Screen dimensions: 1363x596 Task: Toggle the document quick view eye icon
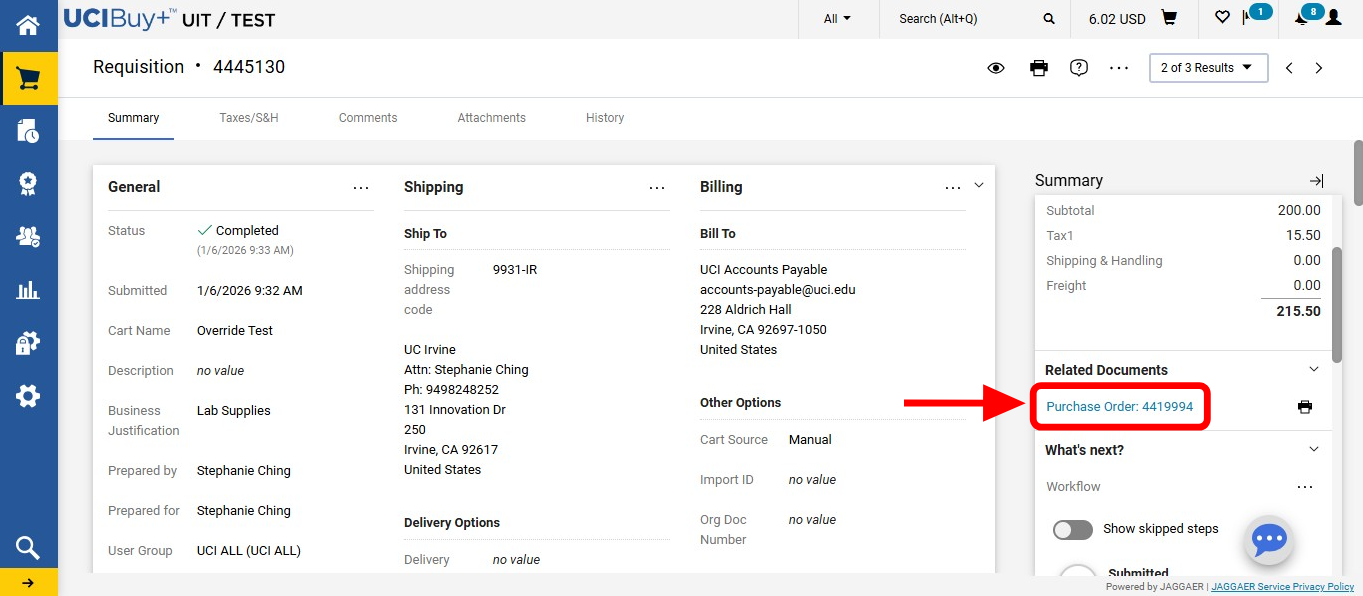pyautogui.click(x=996, y=67)
